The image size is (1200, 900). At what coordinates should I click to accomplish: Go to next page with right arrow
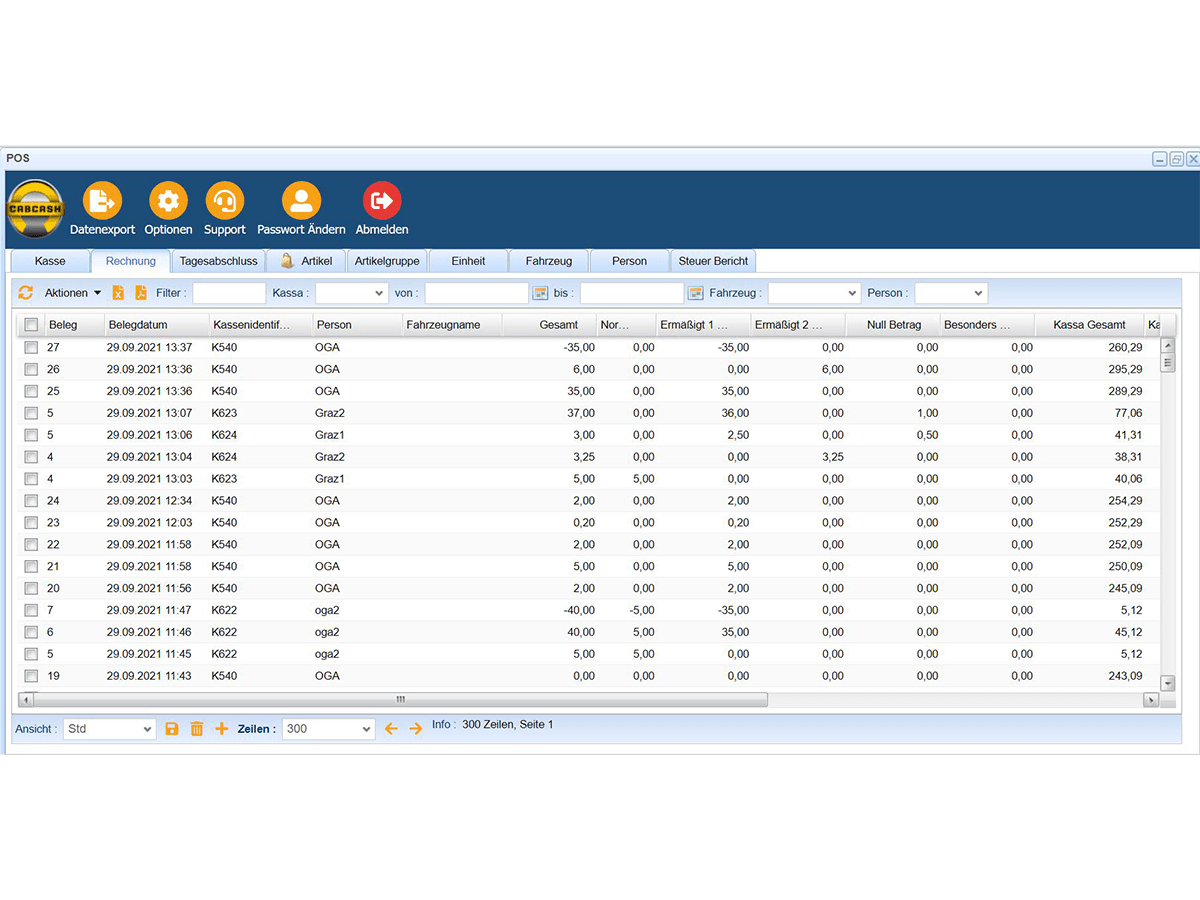(416, 729)
